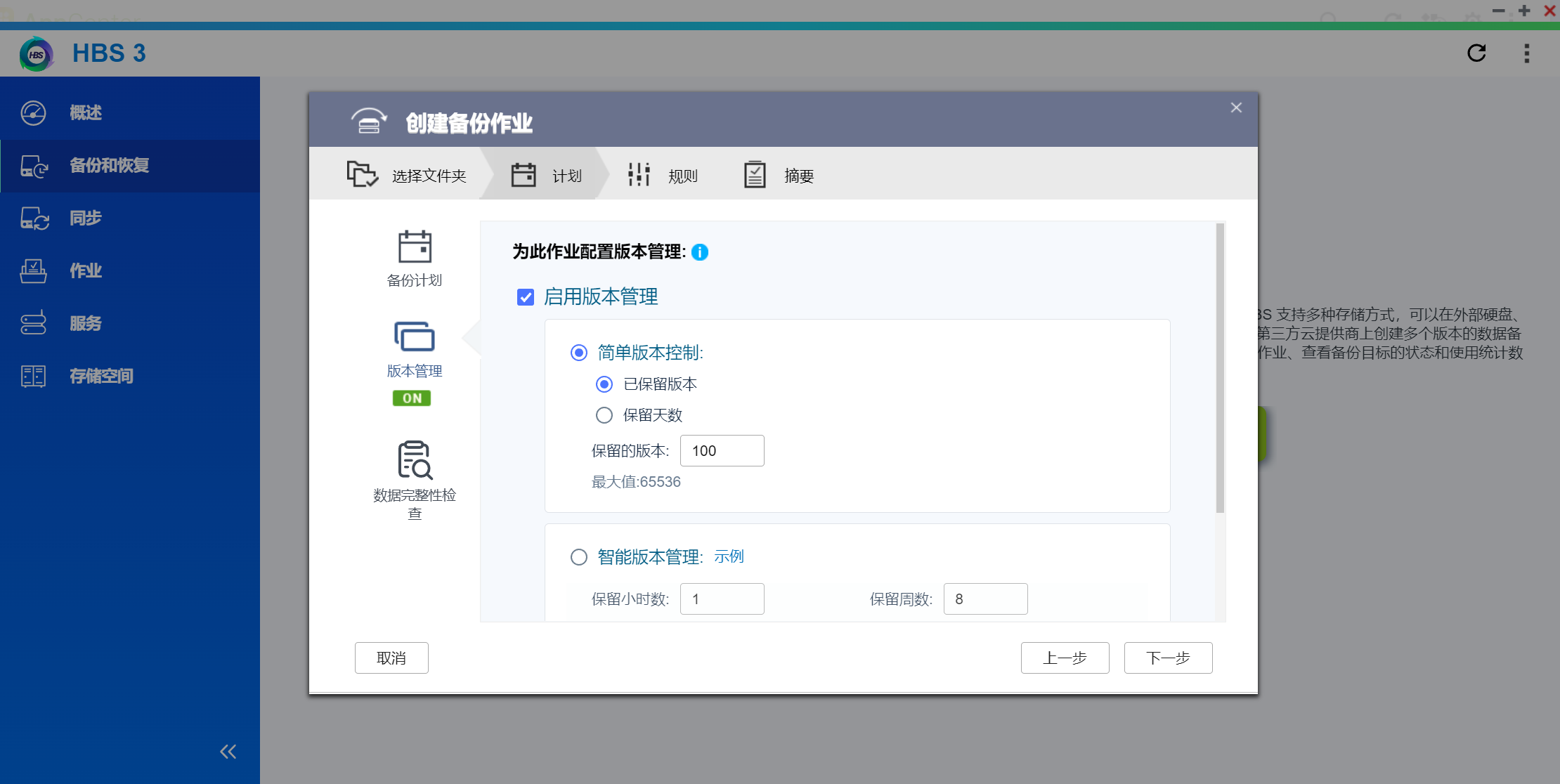Select 智能版本管理 smart versioning mode
This screenshot has height=784, width=1560.
(579, 557)
